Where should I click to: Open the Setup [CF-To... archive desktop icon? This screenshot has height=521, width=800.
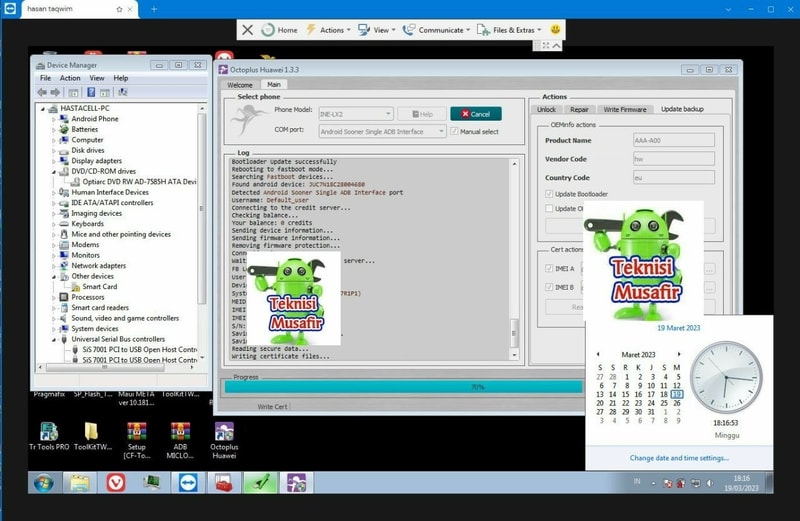click(x=137, y=440)
